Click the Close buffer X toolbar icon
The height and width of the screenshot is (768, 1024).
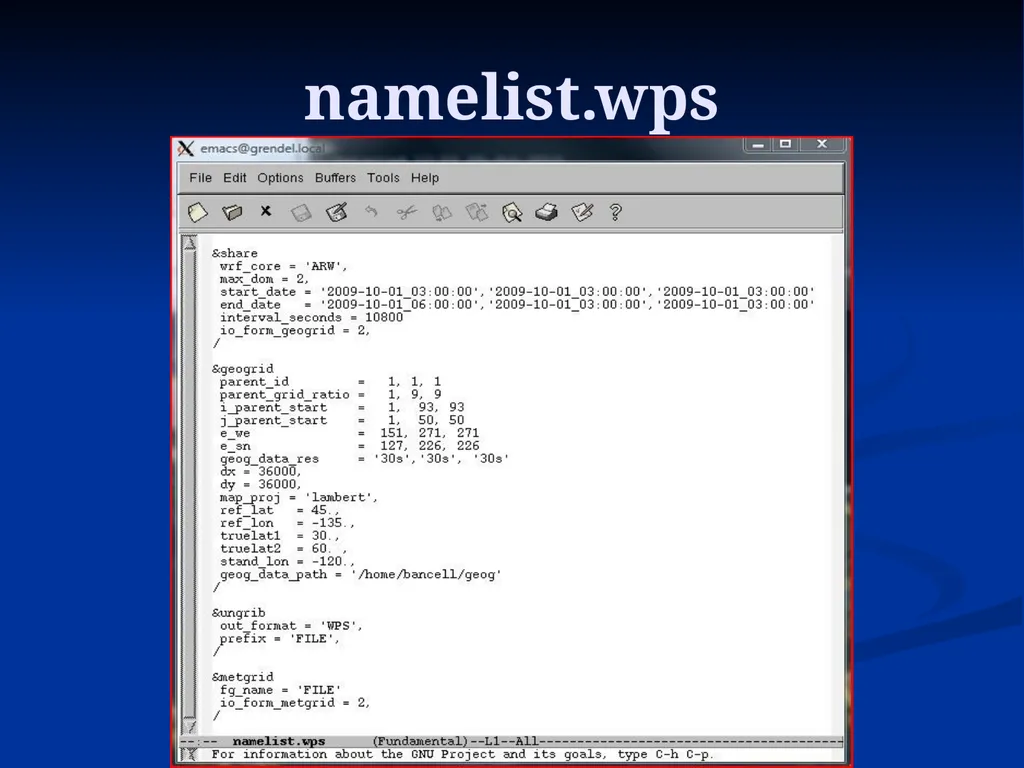coord(266,211)
